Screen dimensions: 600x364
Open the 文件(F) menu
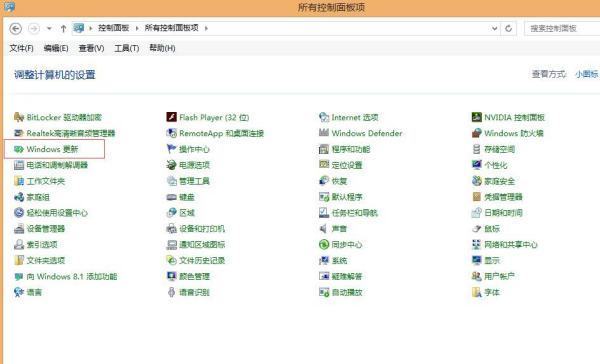(x=21, y=48)
